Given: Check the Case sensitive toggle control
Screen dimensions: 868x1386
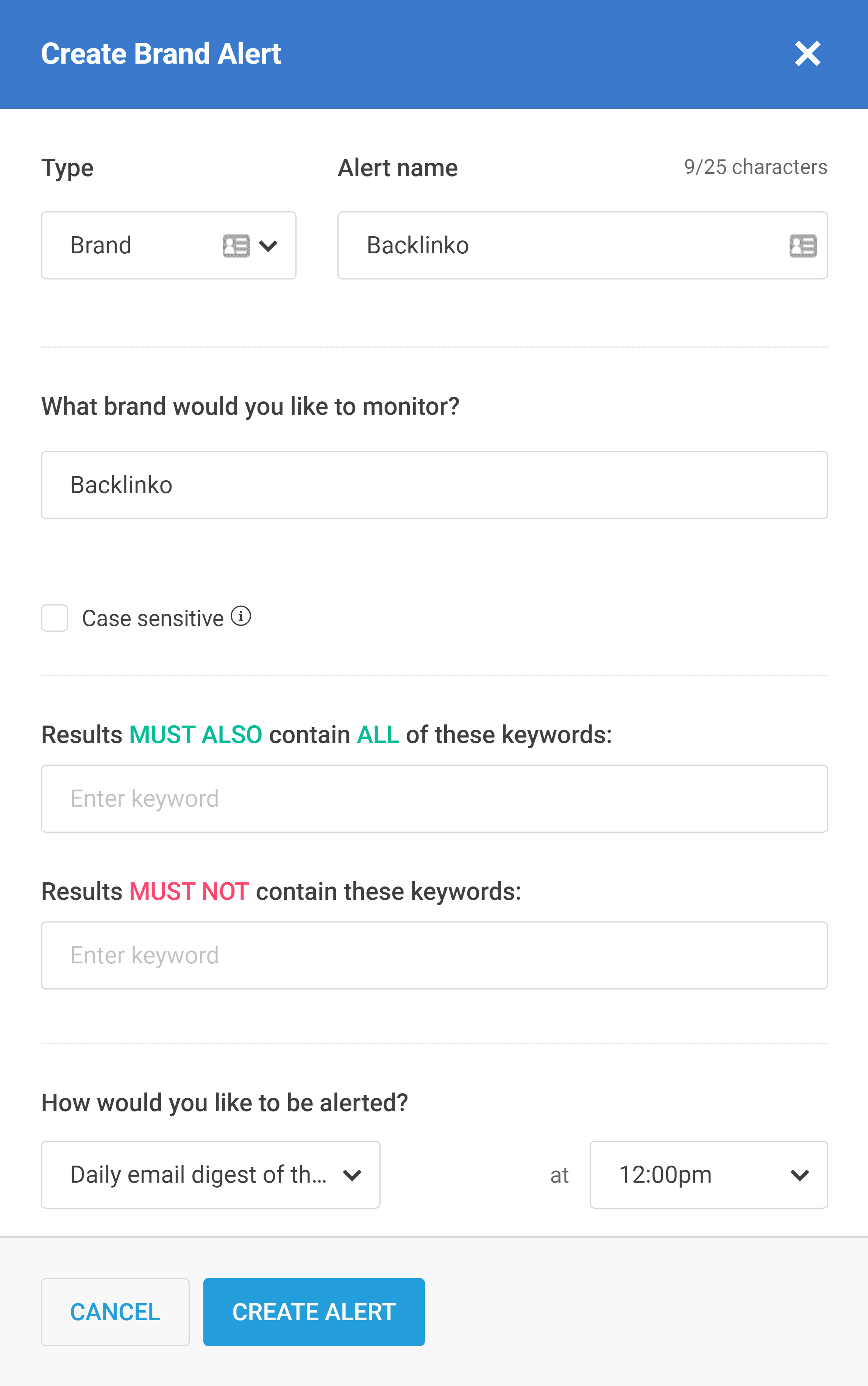Looking at the screenshot, I should pyautogui.click(x=54, y=618).
